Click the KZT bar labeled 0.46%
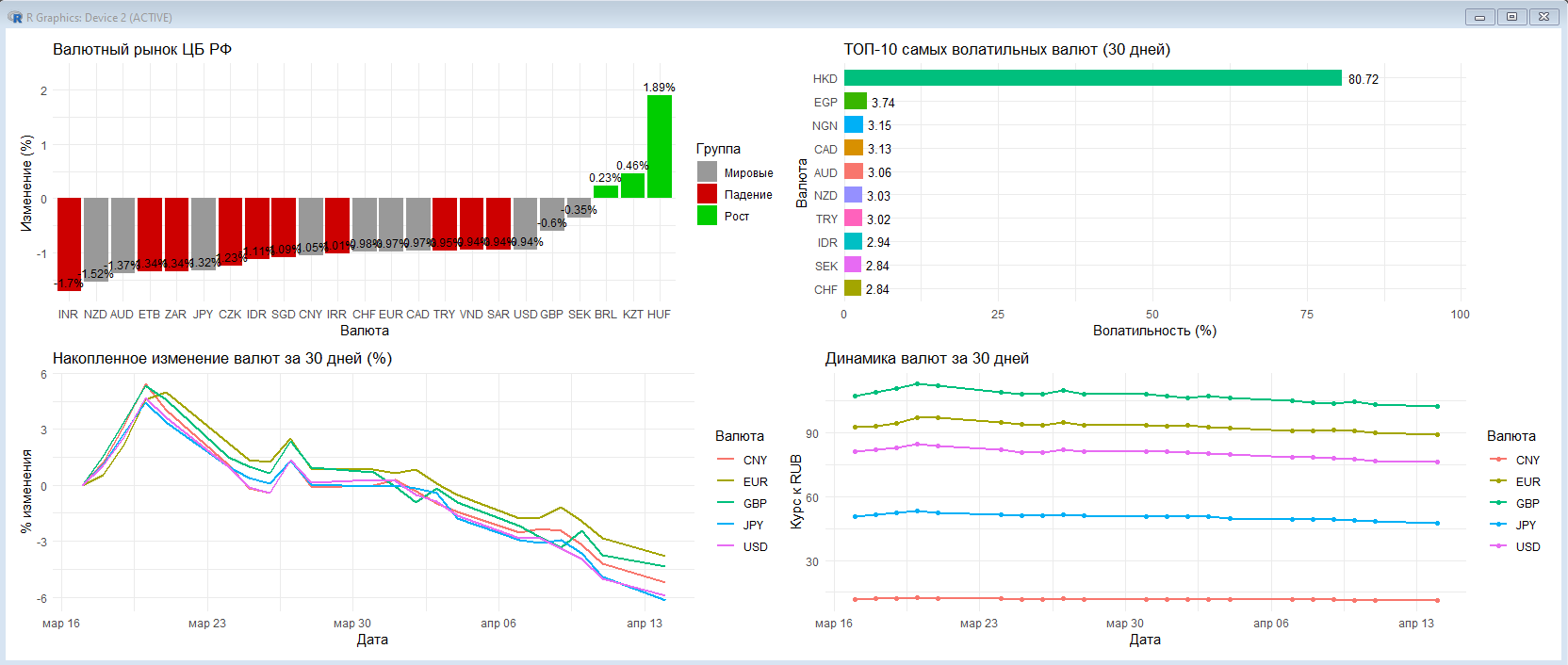Image resolution: width=1568 pixels, height=665 pixels. tap(632, 186)
